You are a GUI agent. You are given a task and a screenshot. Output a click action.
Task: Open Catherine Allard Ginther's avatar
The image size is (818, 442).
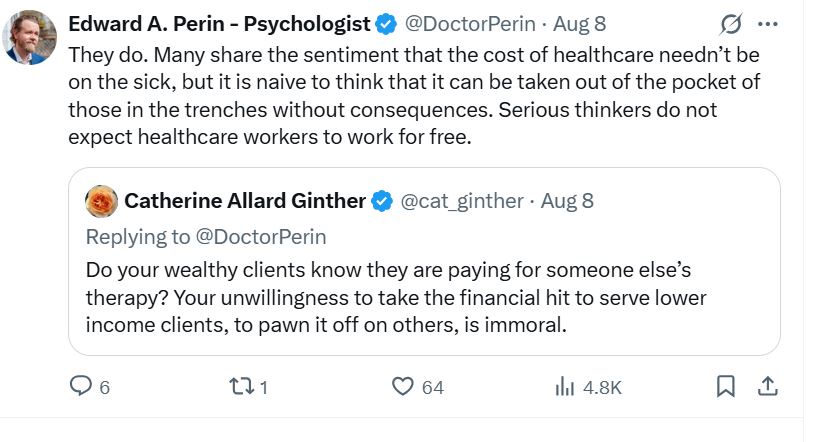click(102, 201)
